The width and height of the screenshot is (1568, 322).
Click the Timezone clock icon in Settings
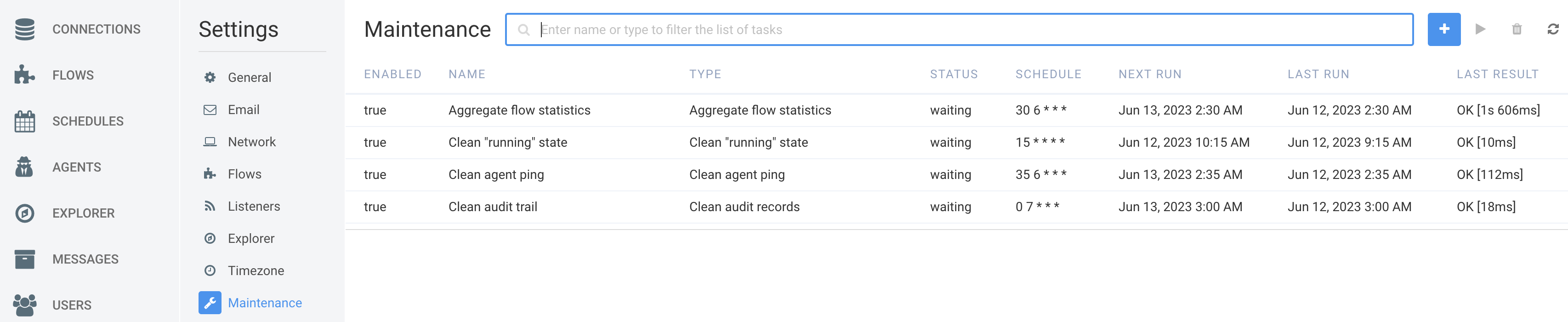click(x=210, y=271)
